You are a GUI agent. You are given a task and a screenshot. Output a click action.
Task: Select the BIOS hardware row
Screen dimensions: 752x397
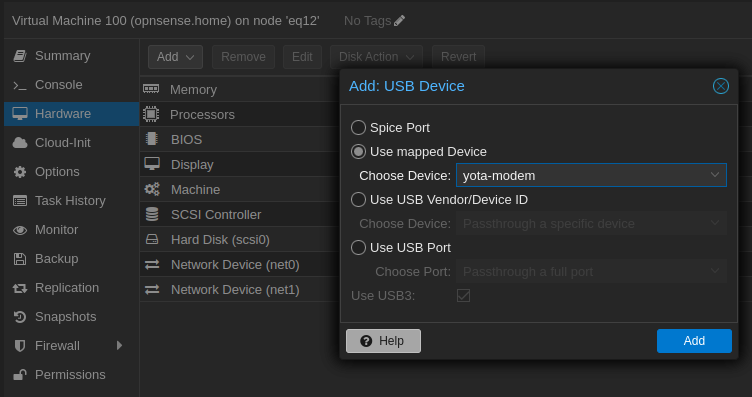click(x=240, y=140)
